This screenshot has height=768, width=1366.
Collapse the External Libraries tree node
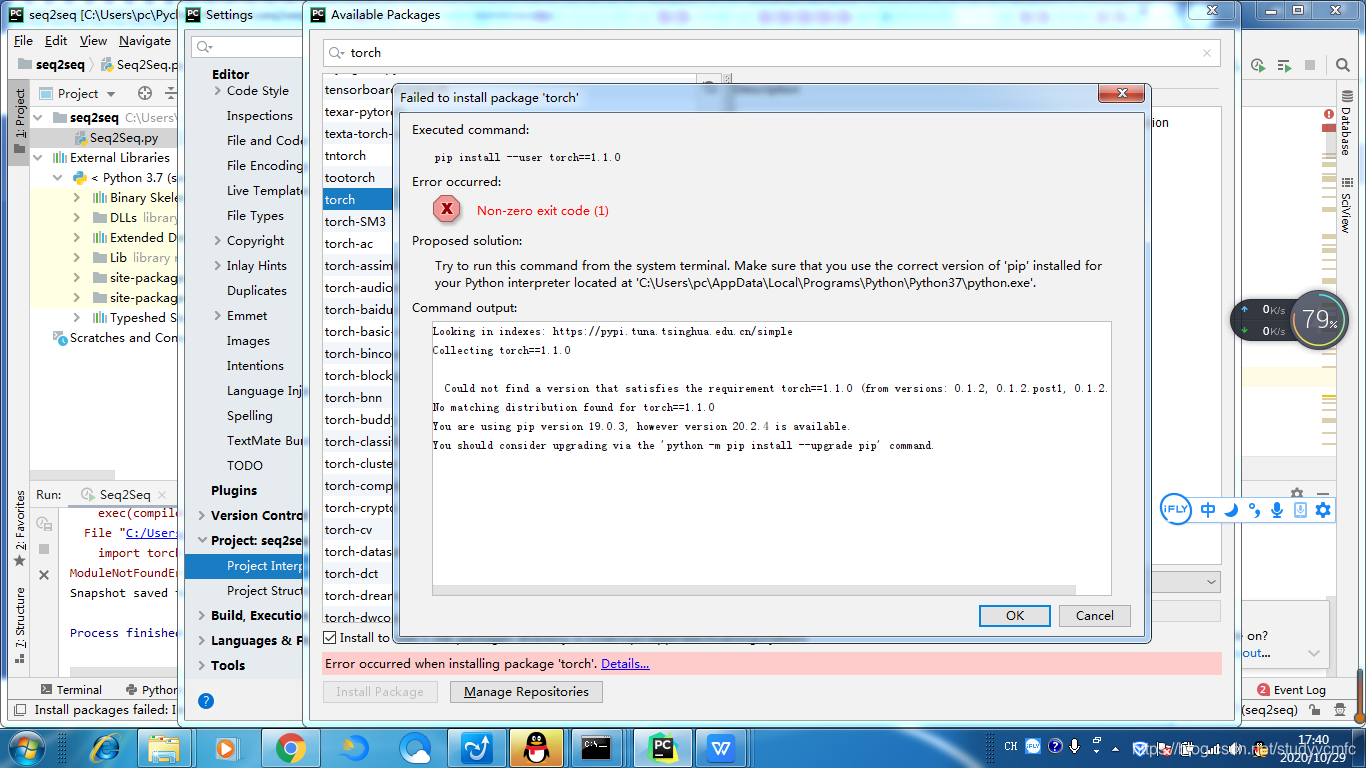pyautogui.click(x=38, y=157)
